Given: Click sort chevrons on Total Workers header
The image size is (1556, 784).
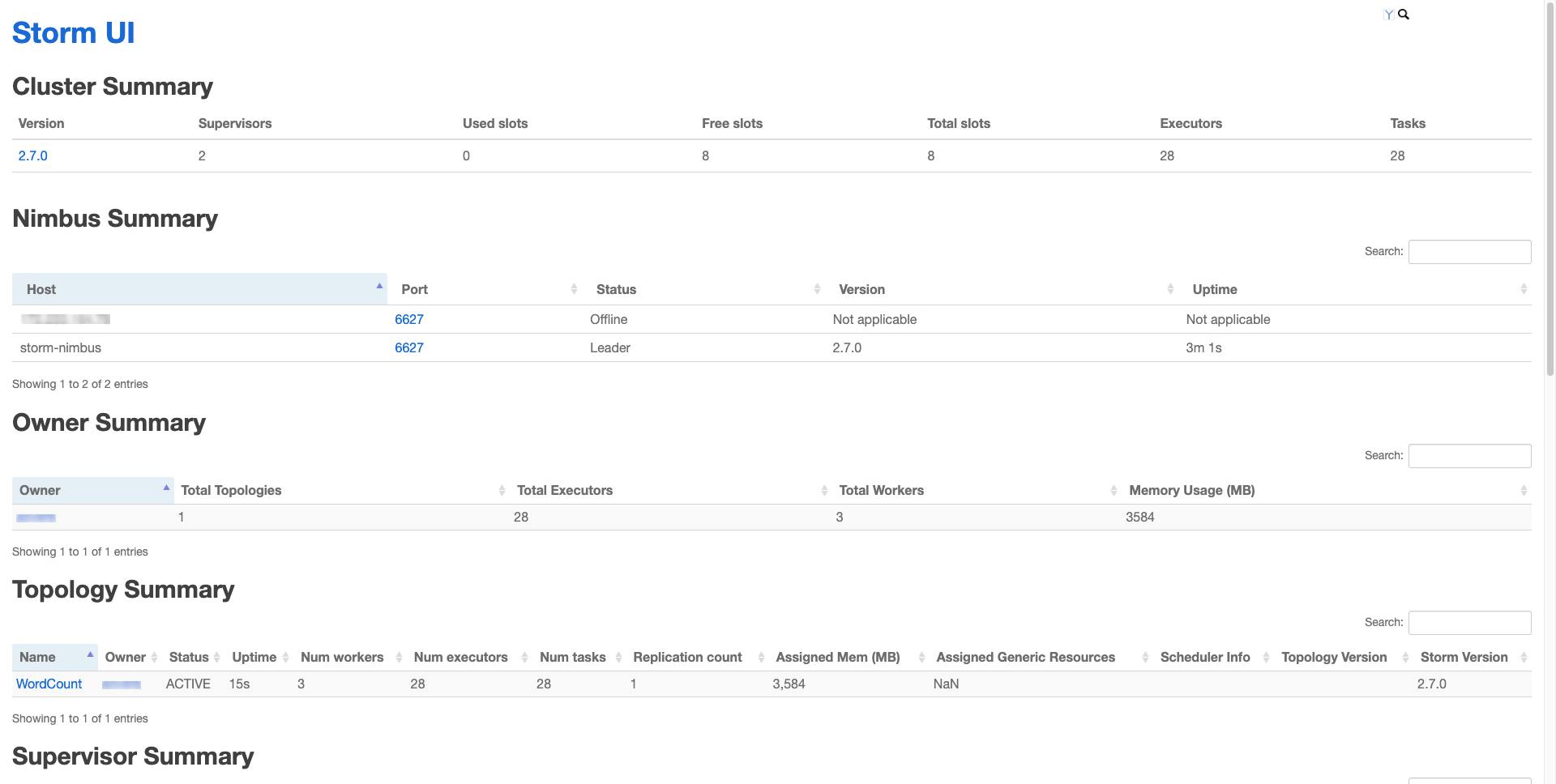Looking at the screenshot, I should coord(1112,490).
